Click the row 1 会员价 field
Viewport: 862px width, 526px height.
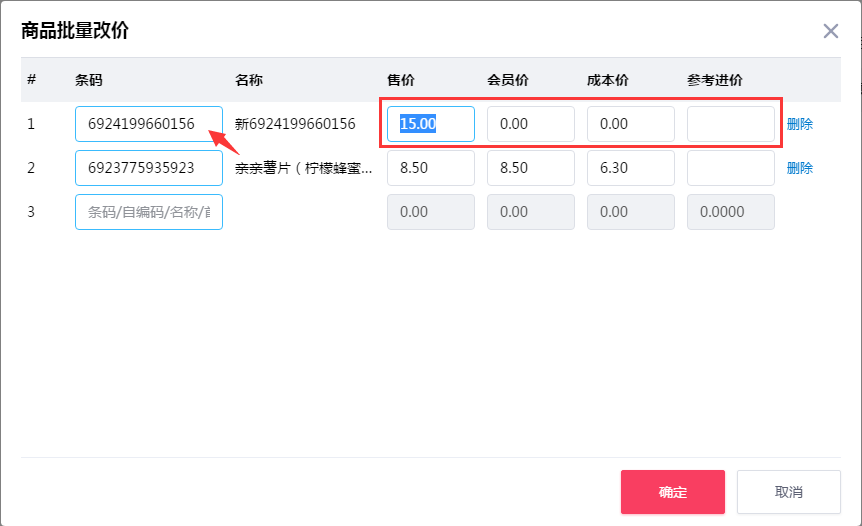point(530,124)
